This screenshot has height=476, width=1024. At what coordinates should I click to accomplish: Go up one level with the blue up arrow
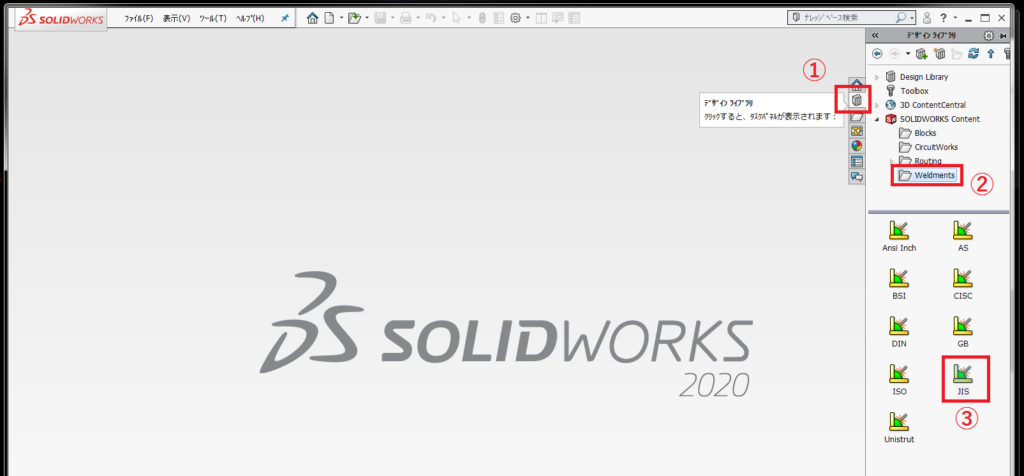(991, 54)
